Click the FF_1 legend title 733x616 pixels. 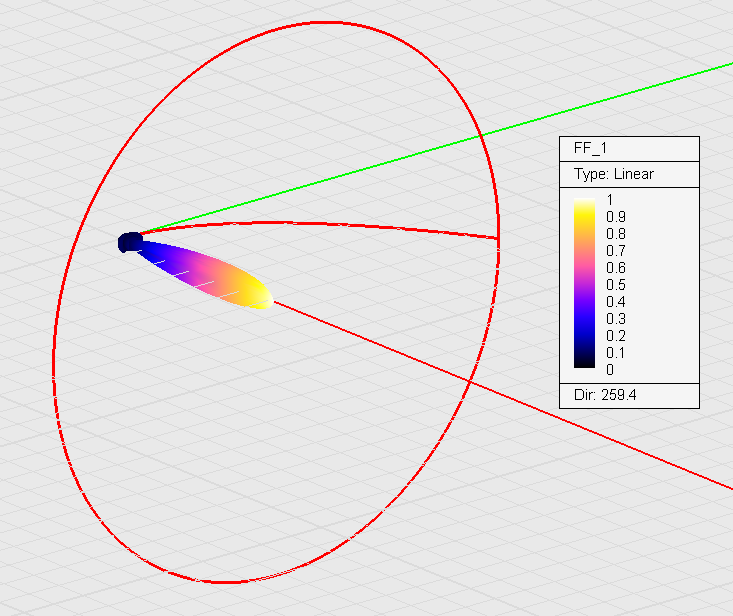click(x=590, y=148)
